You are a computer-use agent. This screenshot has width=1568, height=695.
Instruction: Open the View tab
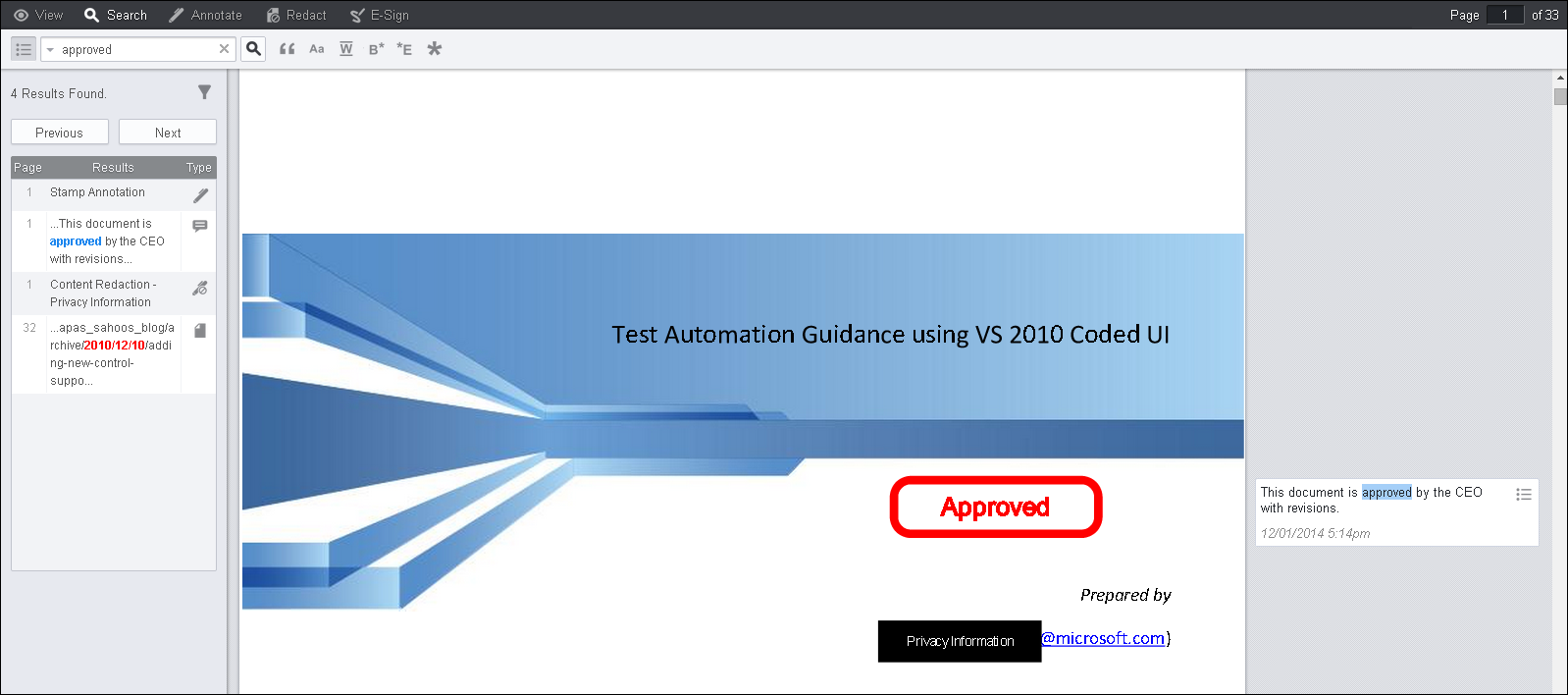point(38,15)
